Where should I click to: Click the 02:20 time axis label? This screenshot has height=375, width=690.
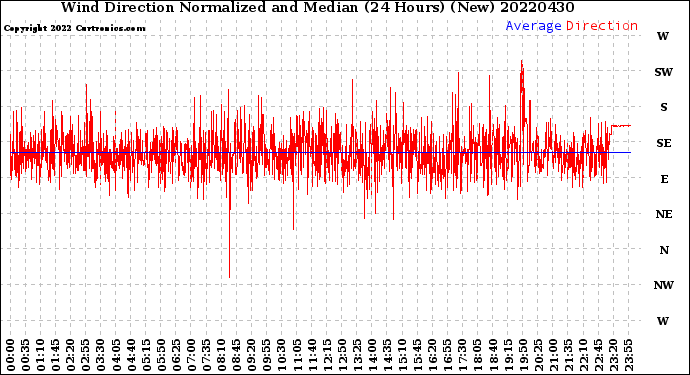click(x=71, y=355)
